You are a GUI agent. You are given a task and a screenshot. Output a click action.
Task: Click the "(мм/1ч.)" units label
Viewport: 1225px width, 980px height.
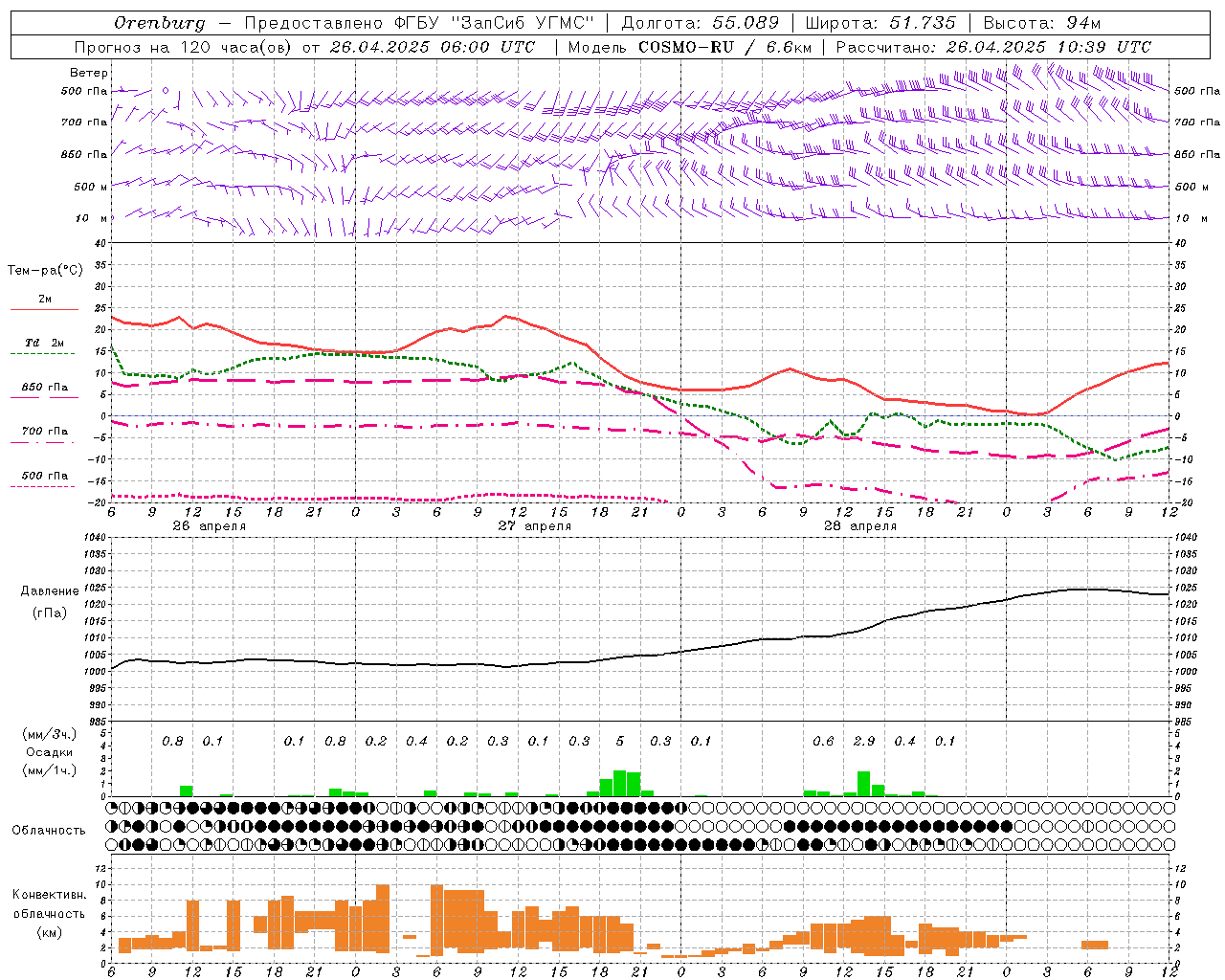[x=49, y=771]
